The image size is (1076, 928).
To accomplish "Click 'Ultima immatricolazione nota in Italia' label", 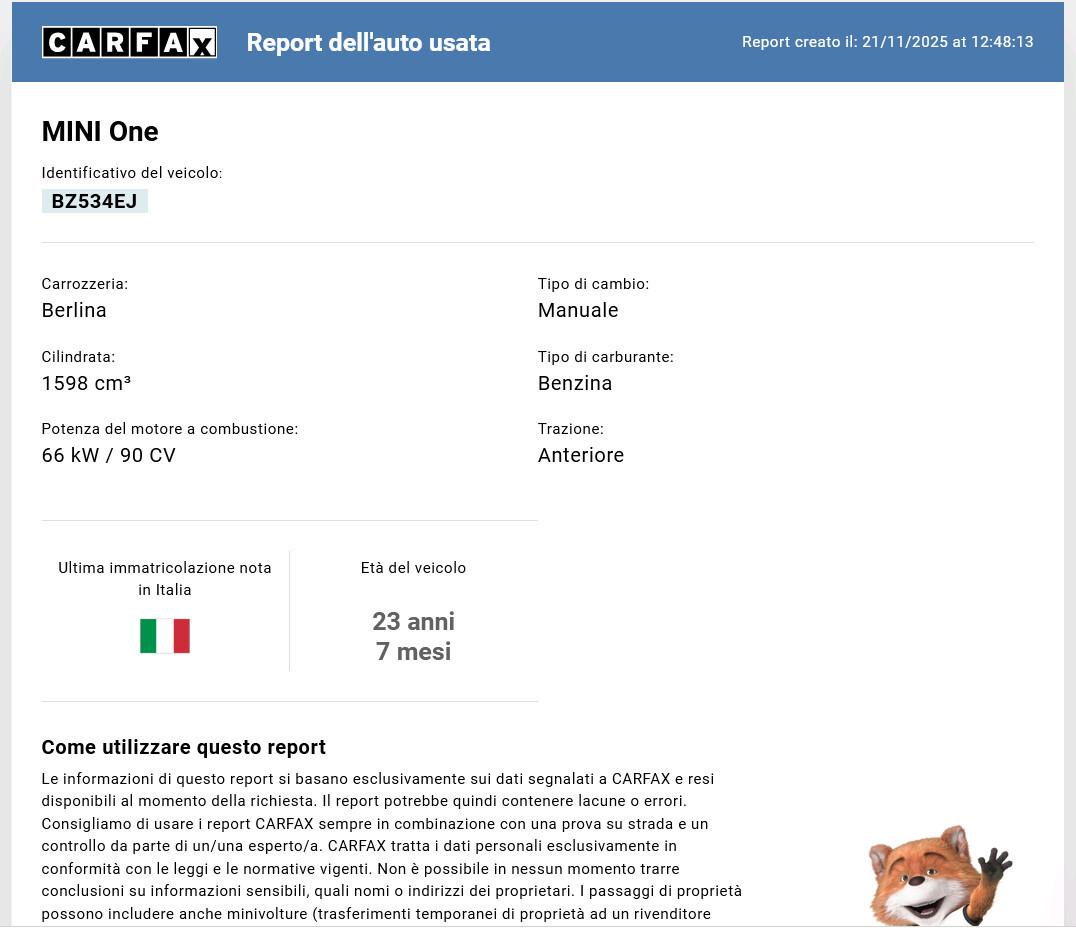I will (x=165, y=578).
